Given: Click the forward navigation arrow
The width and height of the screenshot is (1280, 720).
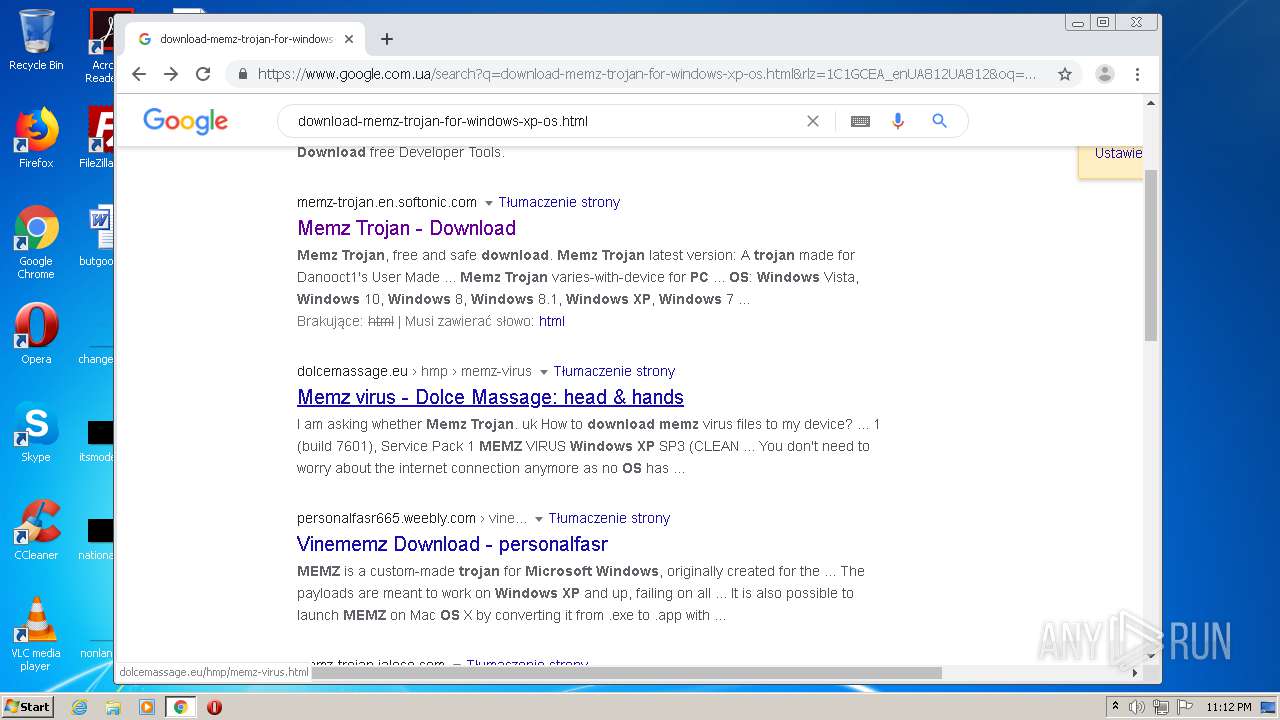Looking at the screenshot, I should tap(171, 74).
